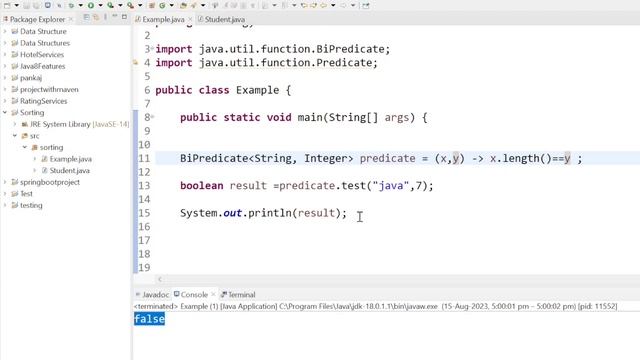The width and height of the screenshot is (640, 360).
Task: Toggle Link with Editor in Package Explorer
Action: coord(96,17)
